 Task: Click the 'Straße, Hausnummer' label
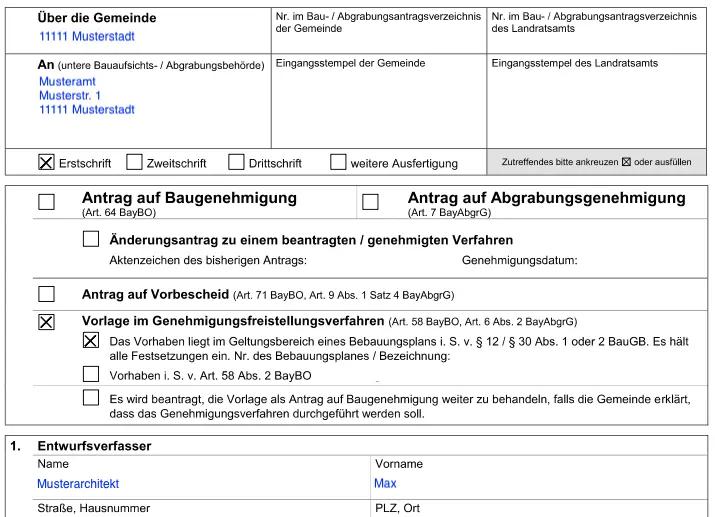tap(93, 508)
